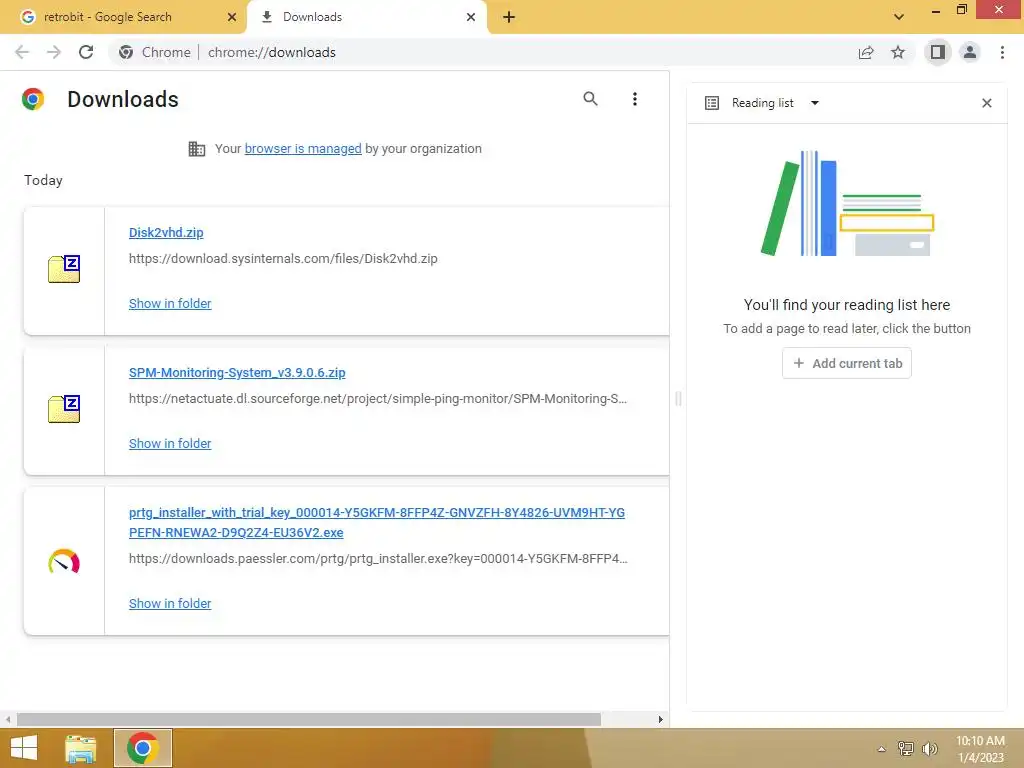Go back using browser back arrow

[x=22, y=52]
